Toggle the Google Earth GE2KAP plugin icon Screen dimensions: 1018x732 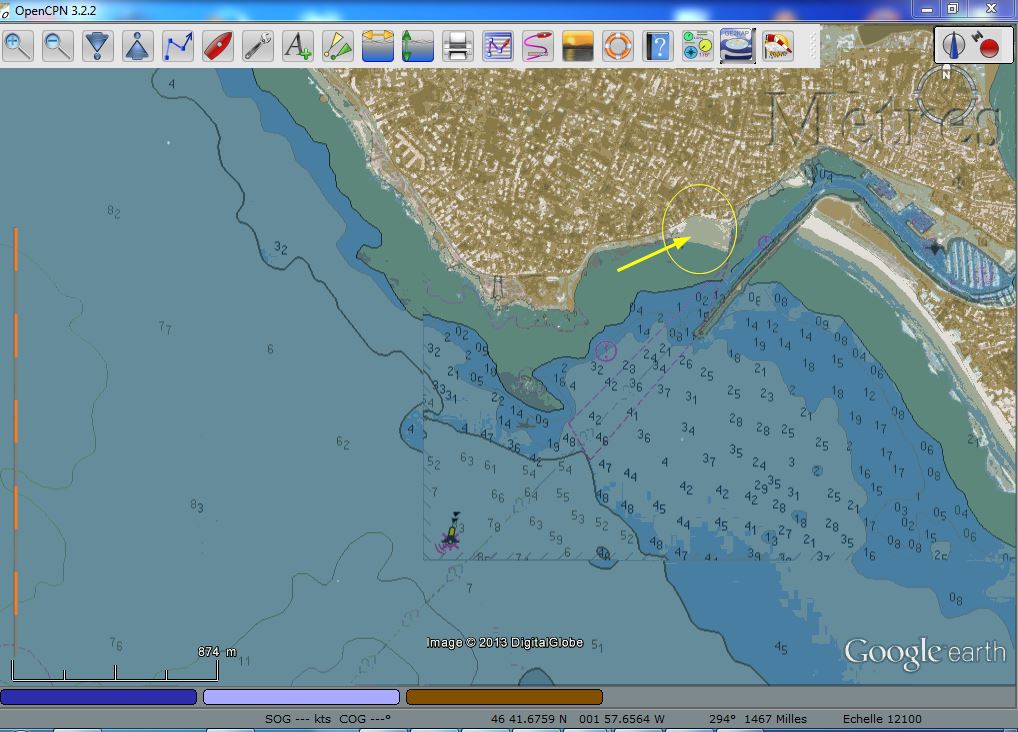[x=738, y=46]
